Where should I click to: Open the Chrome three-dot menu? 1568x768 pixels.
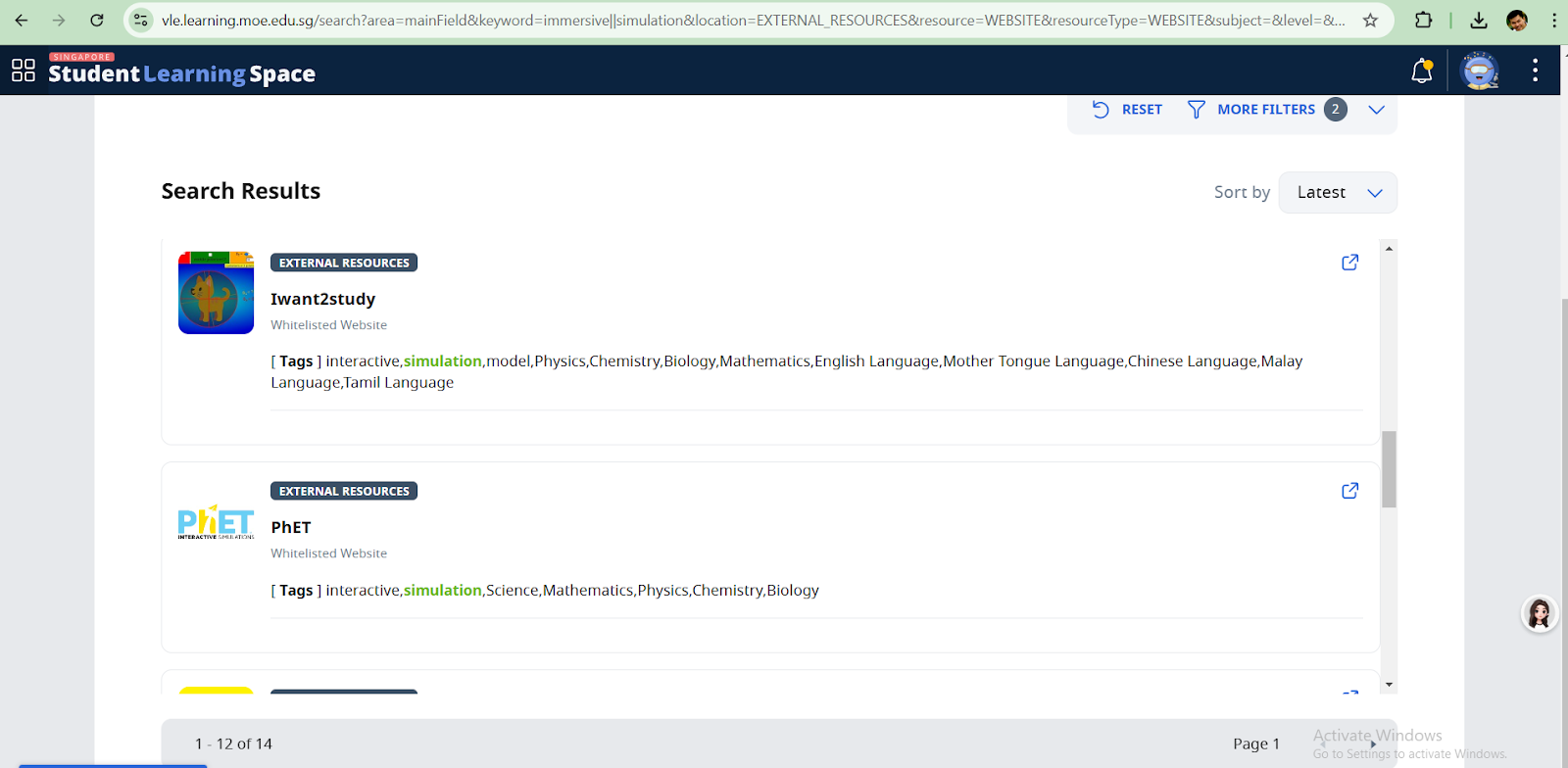1554,21
